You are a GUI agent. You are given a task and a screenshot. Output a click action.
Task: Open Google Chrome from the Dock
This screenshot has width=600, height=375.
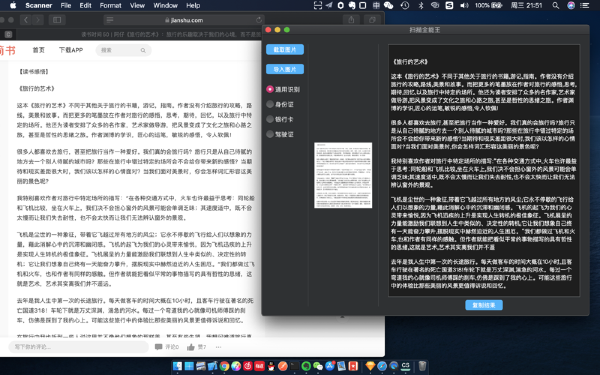224,366
